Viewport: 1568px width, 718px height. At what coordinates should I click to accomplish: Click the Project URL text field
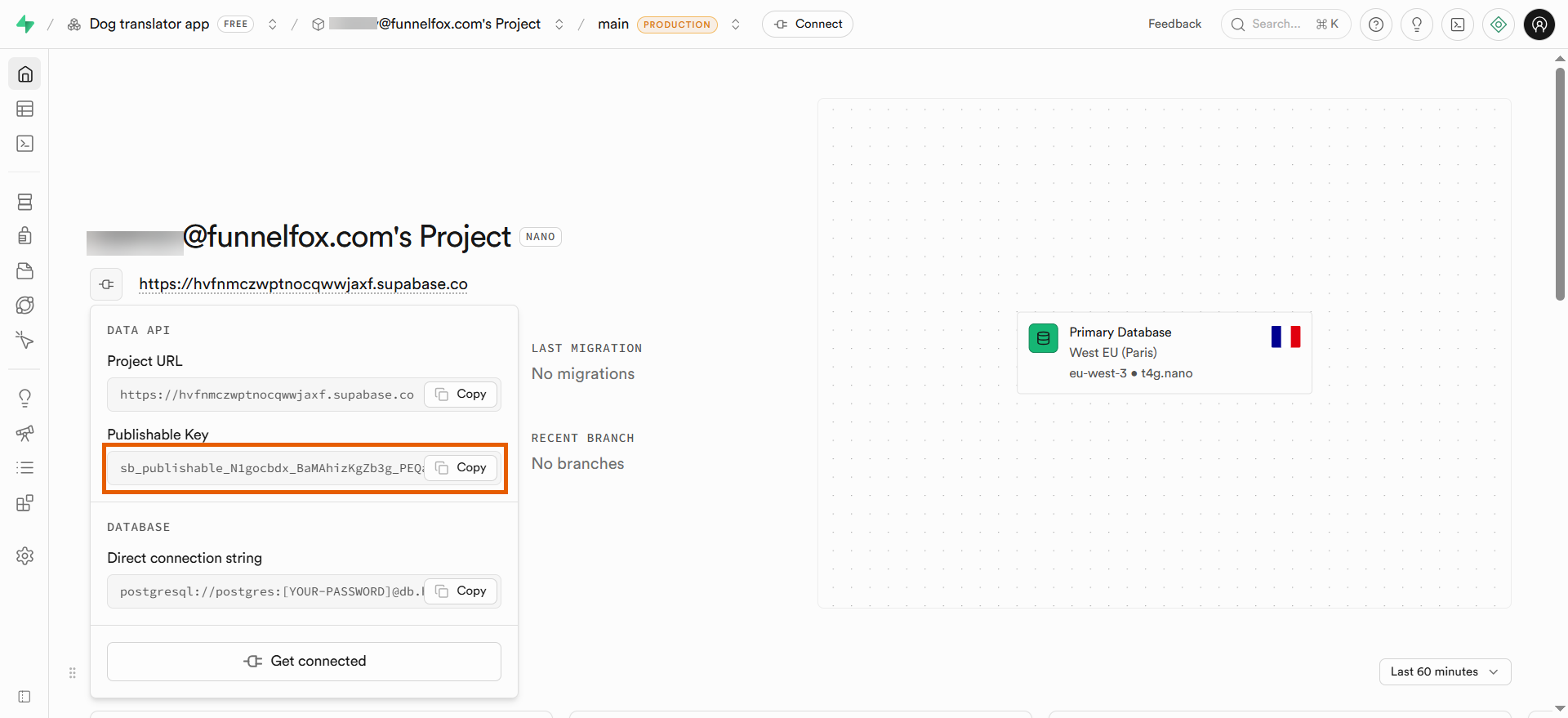pyautogui.click(x=304, y=395)
